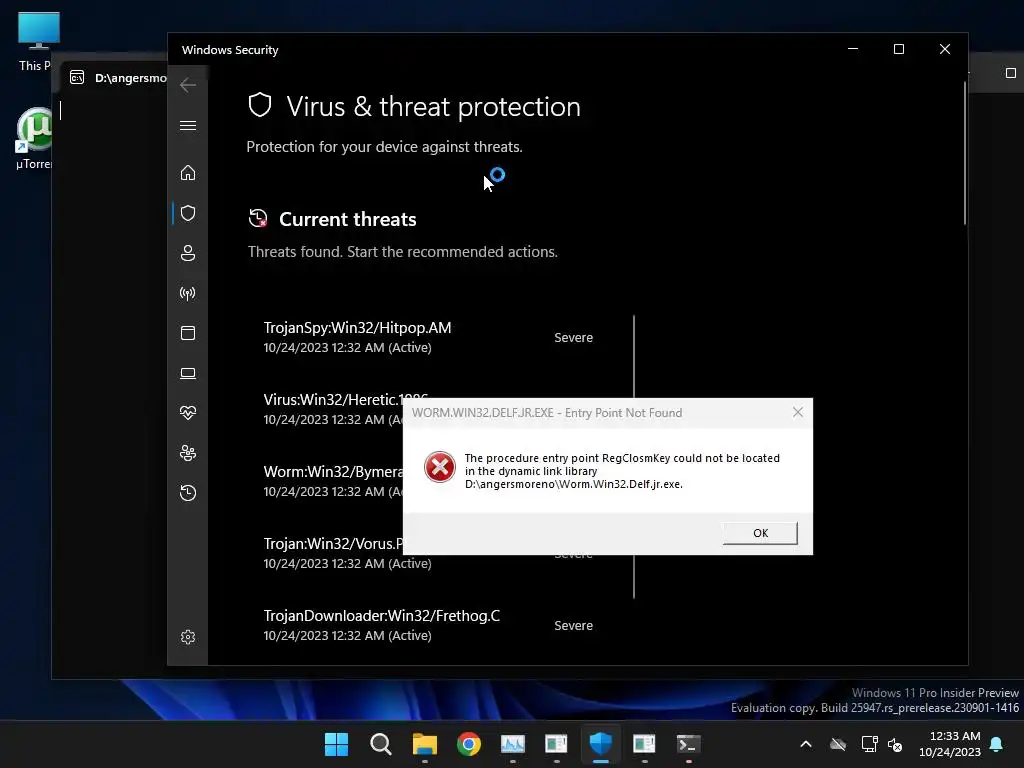This screenshot has height=768, width=1024.
Task: Open File Explorer from the taskbar
Action: click(424, 744)
